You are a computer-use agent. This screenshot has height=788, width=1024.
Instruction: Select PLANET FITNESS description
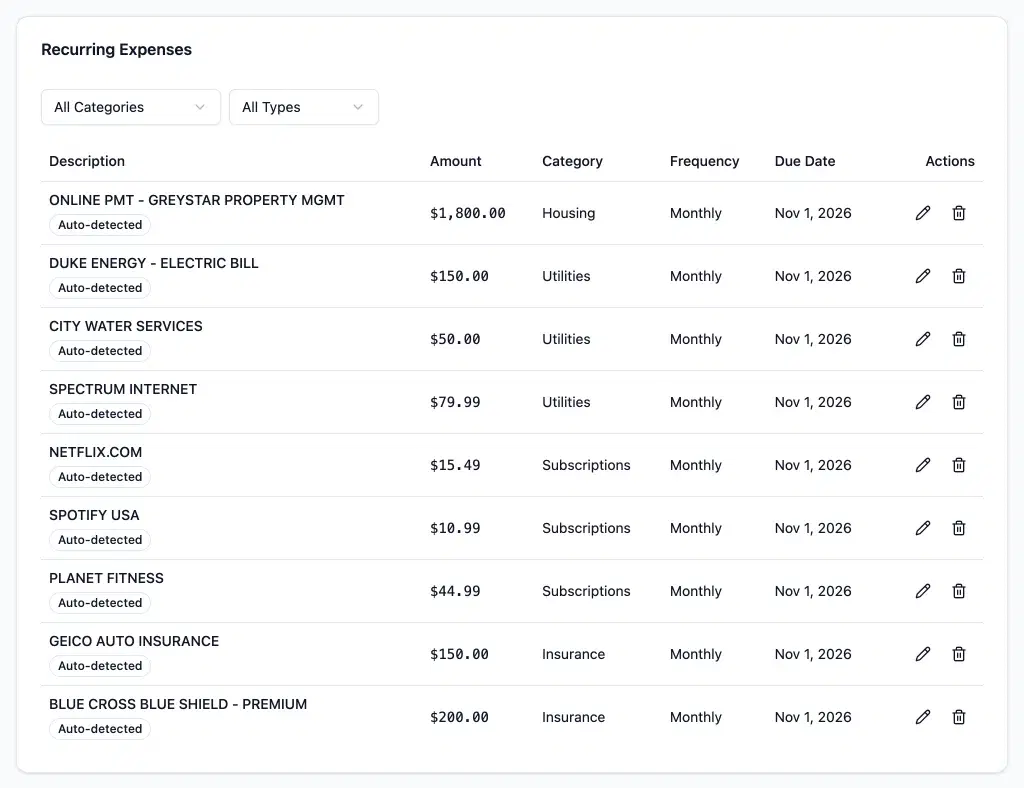coord(106,578)
